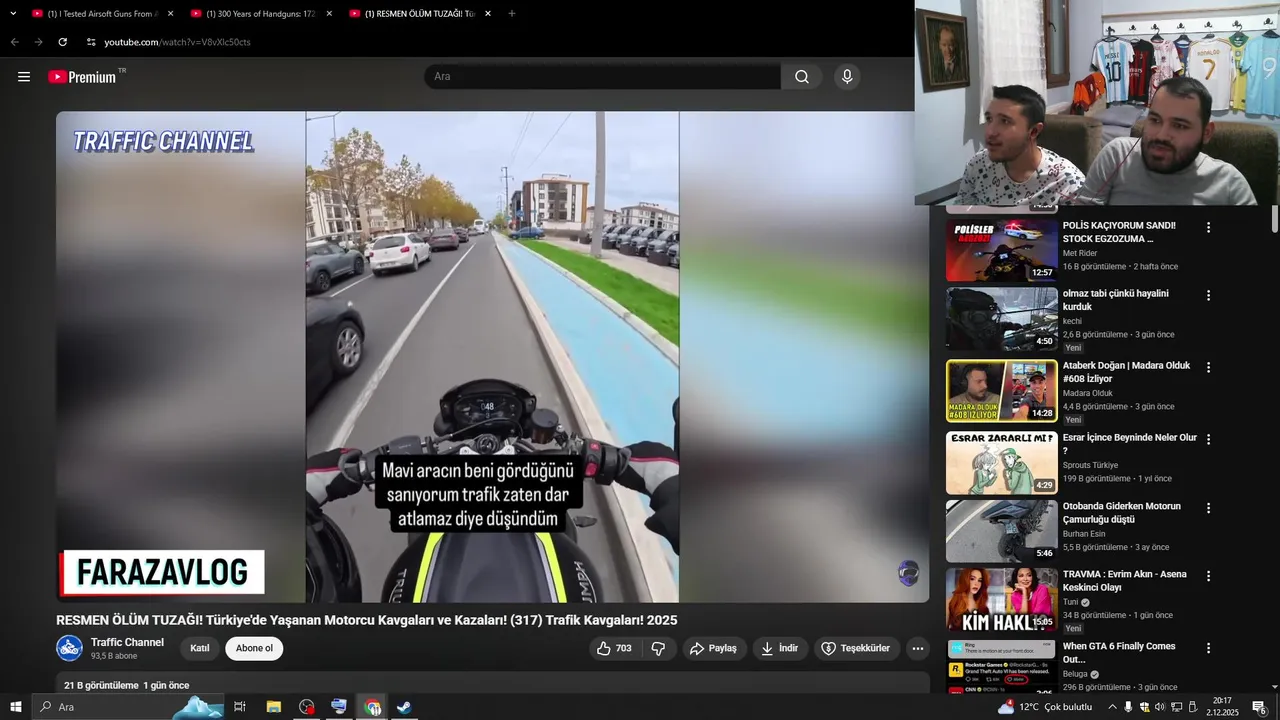Dislike the video with thumbs-down
1280x720 pixels.
click(658, 648)
